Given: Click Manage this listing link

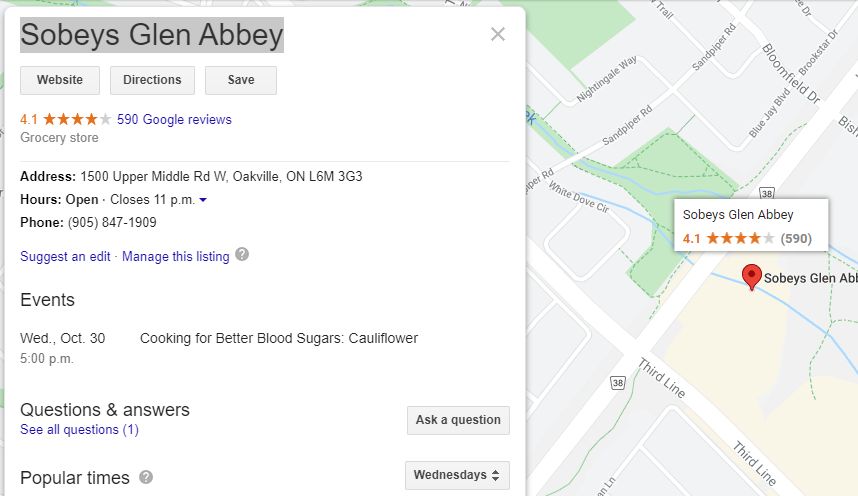Looking at the screenshot, I should (176, 256).
